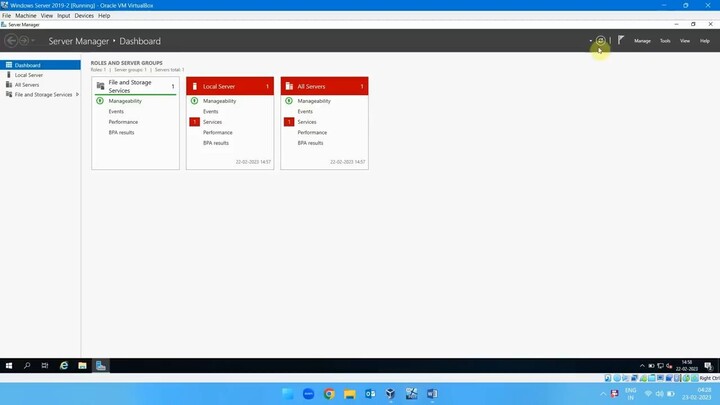Select File and Storage Services in sidebar
This screenshot has width=720, height=405.
40,94
